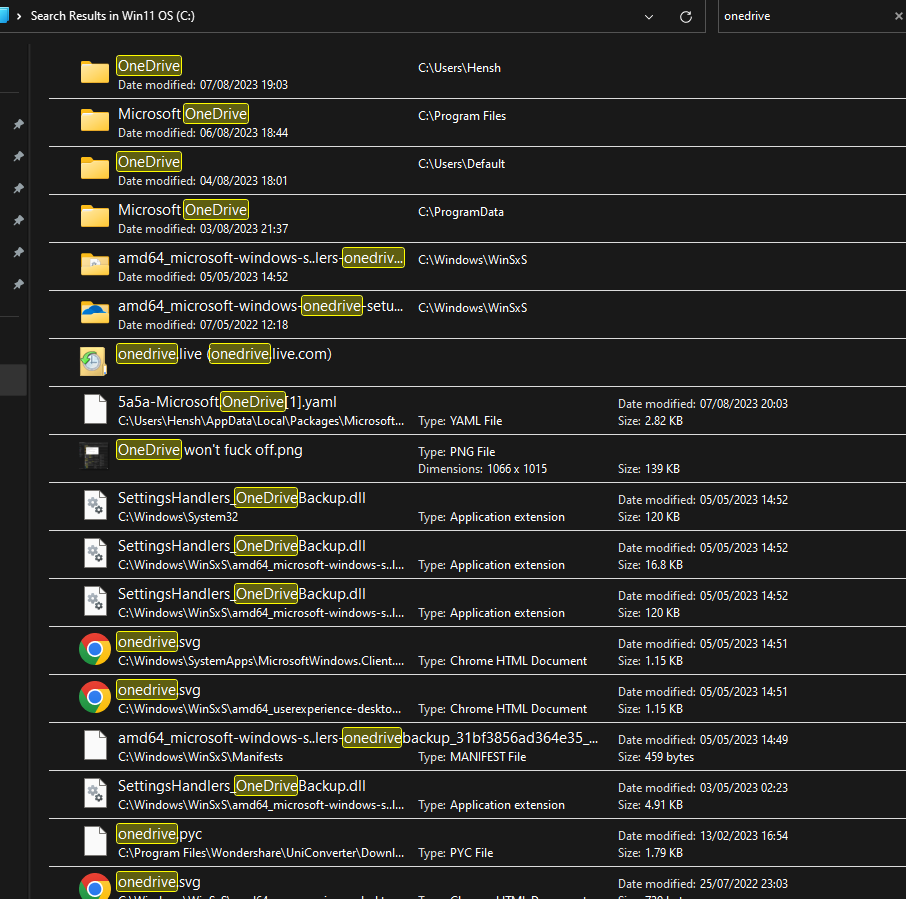Click the Chrome icon for onedrive.svg in amd64_userexperience
The image size is (906, 899).
(x=95, y=697)
